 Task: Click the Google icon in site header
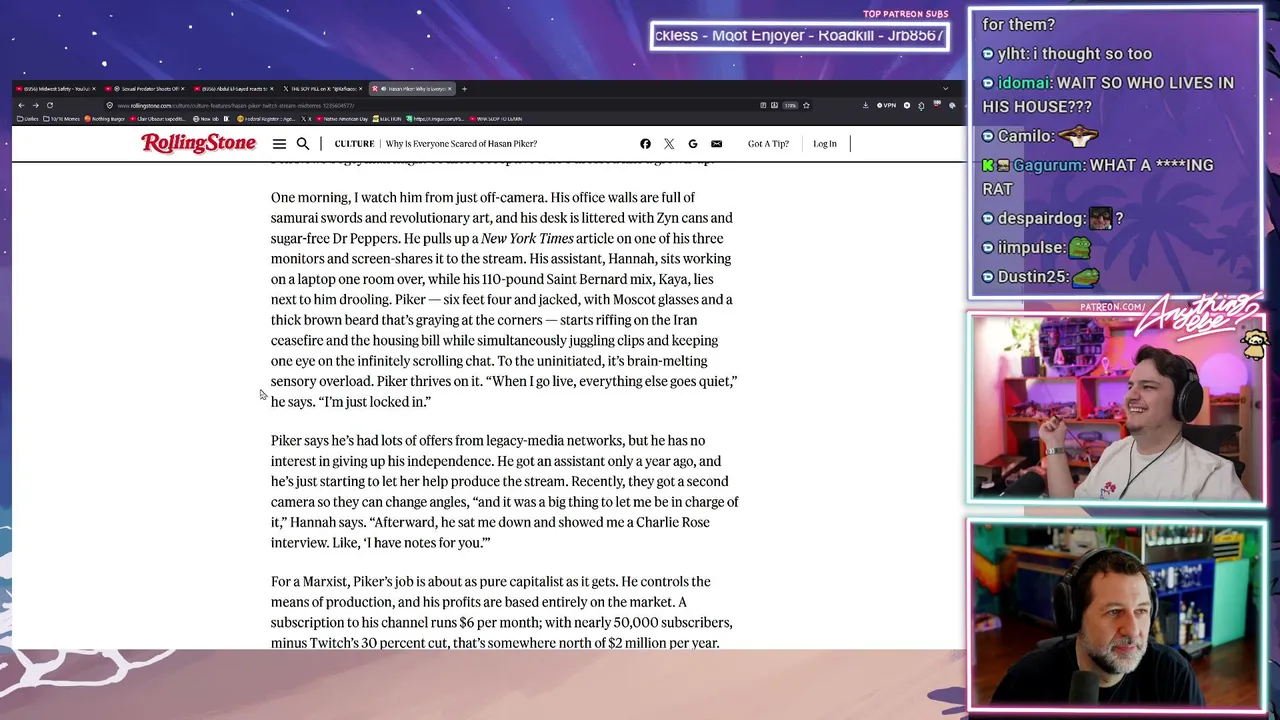click(692, 144)
